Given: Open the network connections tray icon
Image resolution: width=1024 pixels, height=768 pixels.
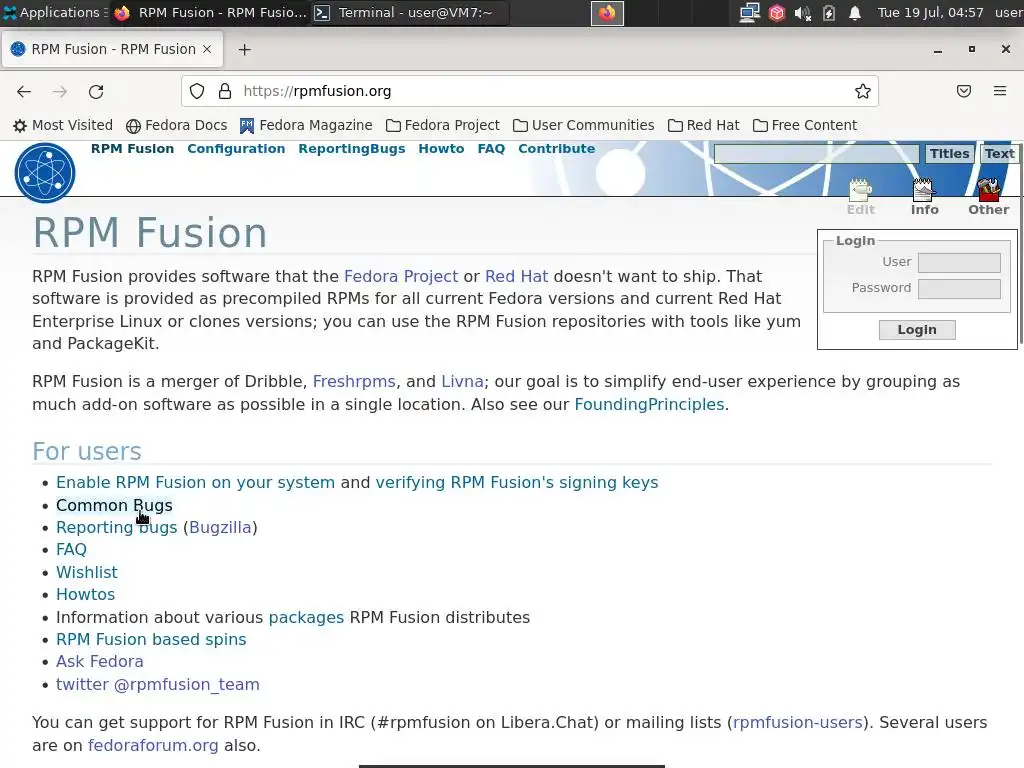Looking at the screenshot, I should pos(749,13).
